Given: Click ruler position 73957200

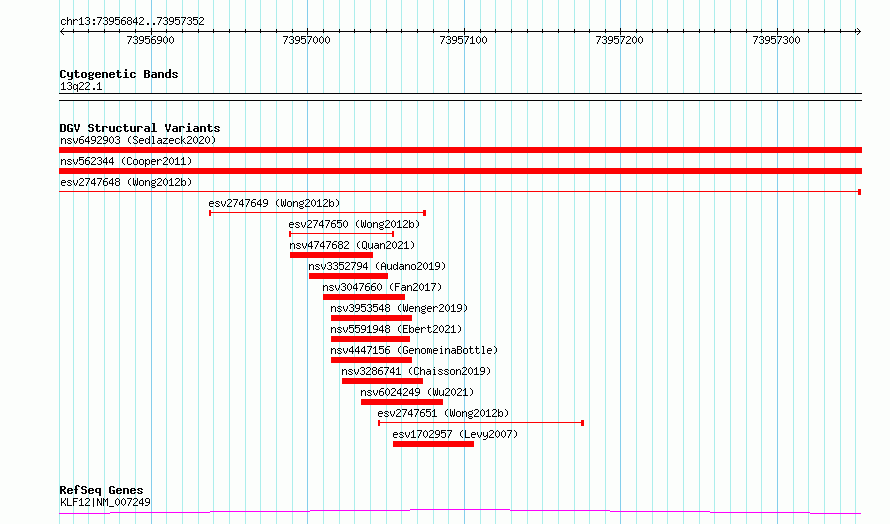Looking at the screenshot, I should [620, 40].
